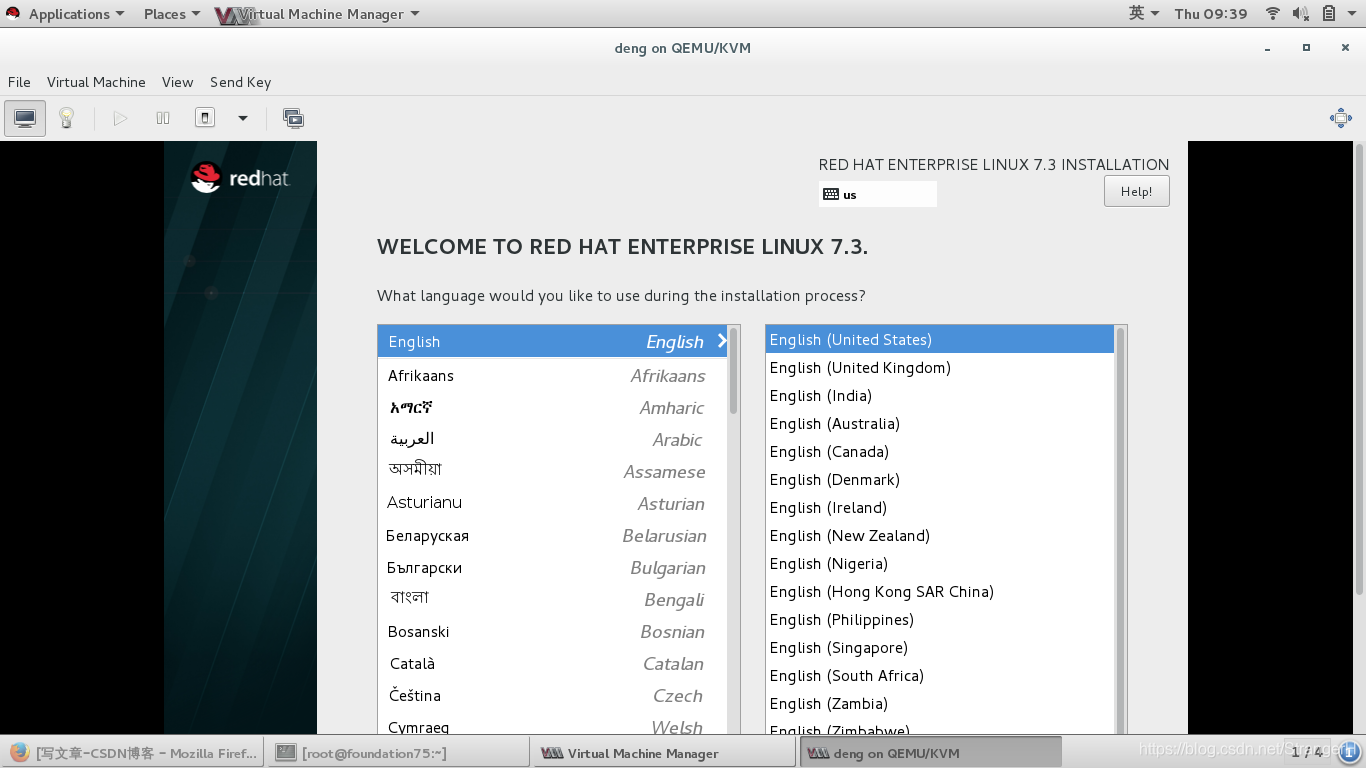Screen dimensions: 1366x768
Task: Select Belarusian language row
Action: pos(552,536)
